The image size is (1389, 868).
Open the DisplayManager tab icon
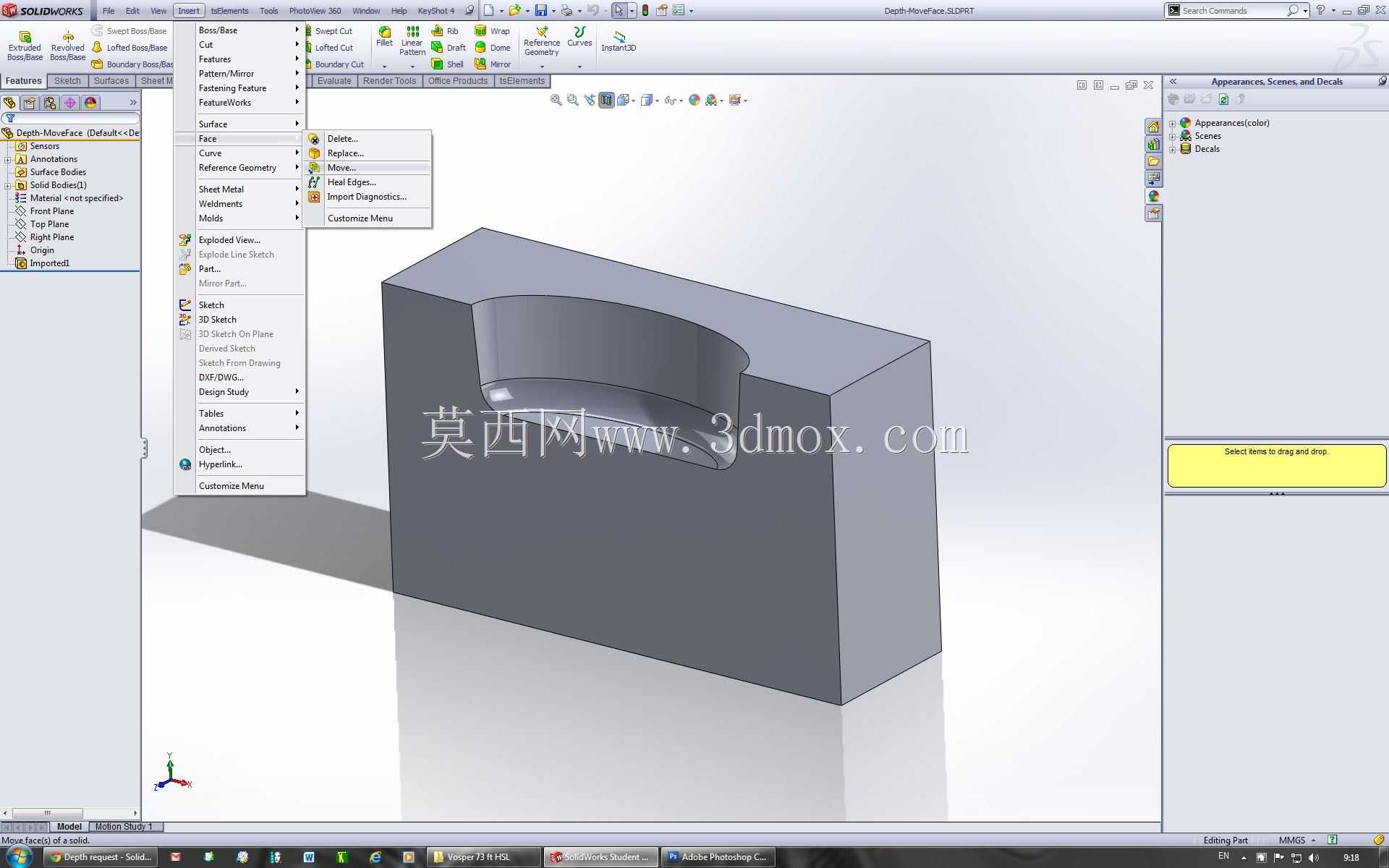point(90,103)
